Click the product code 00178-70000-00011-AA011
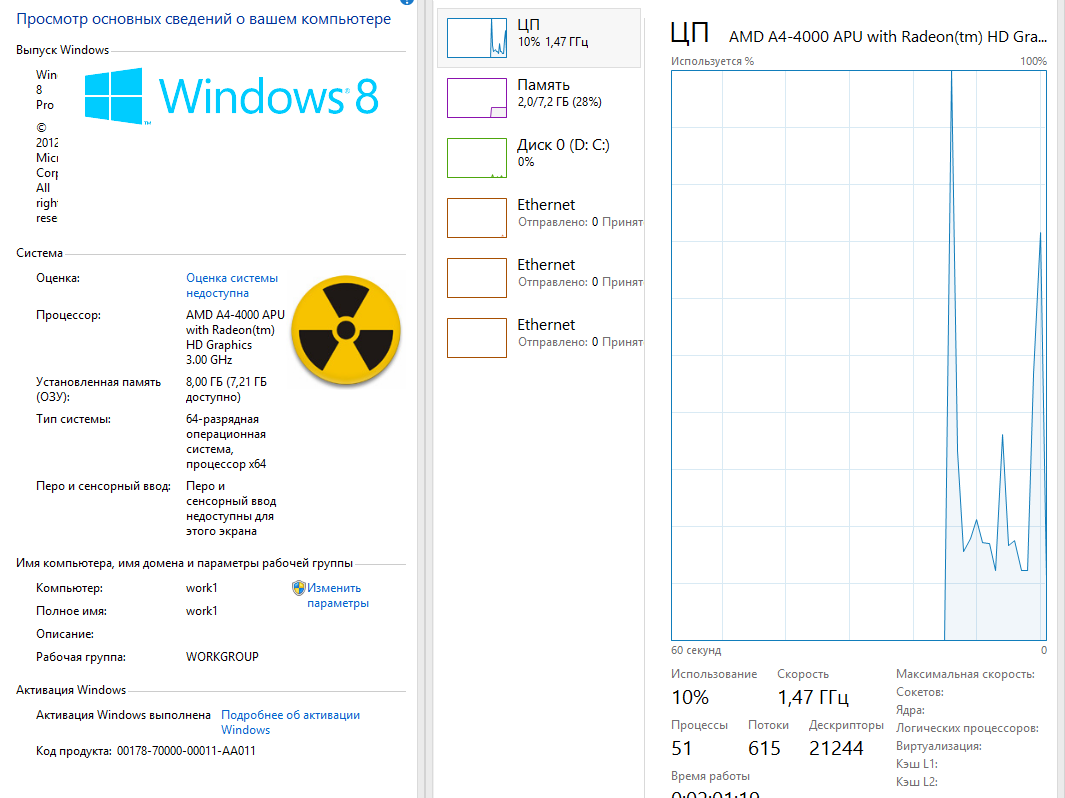Viewport: 1065px width, 798px height. (x=186, y=750)
